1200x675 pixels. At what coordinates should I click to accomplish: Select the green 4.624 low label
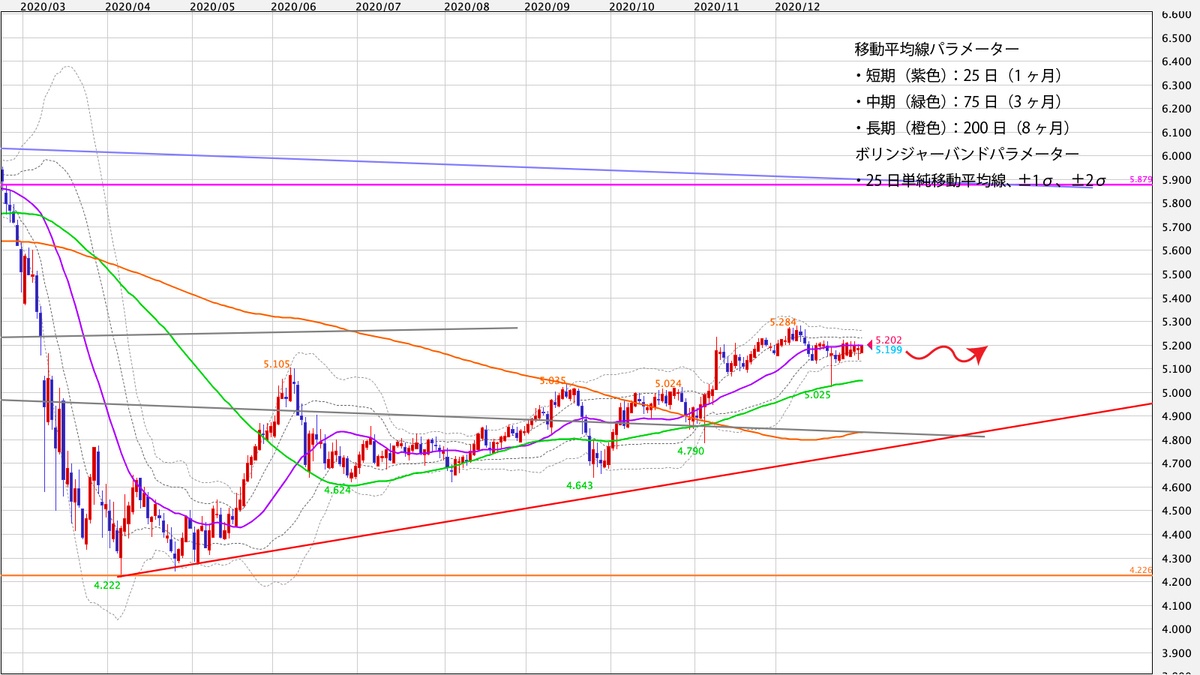[337, 490]
